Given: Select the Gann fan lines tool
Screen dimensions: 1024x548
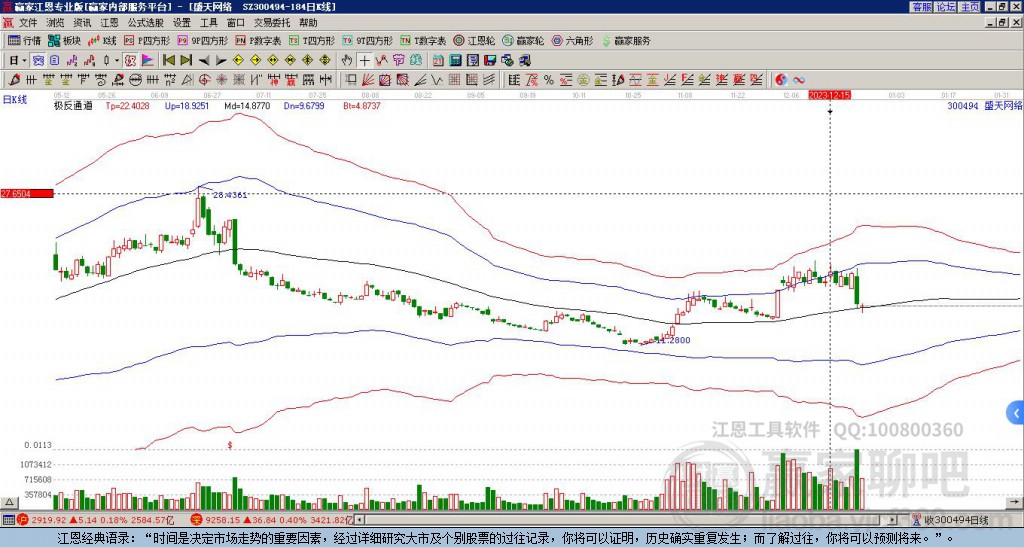Looking at the screenshot, I should (368, 80).
